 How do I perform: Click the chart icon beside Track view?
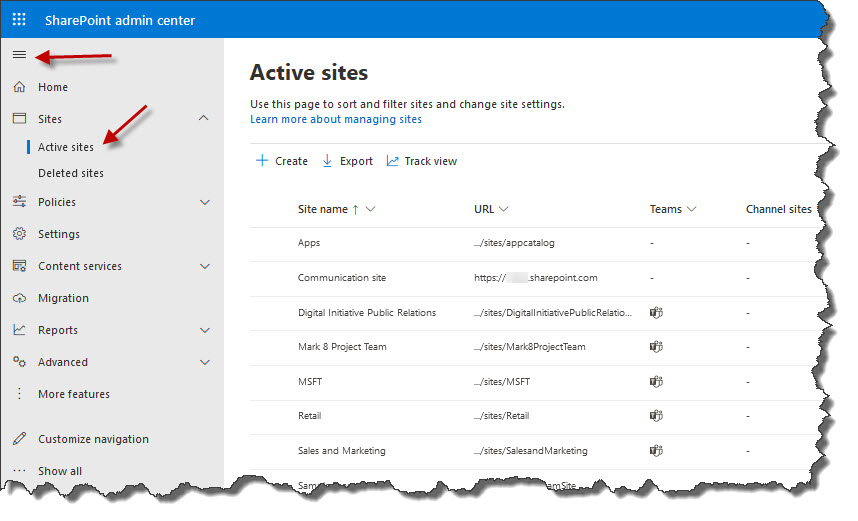(392, 161)
